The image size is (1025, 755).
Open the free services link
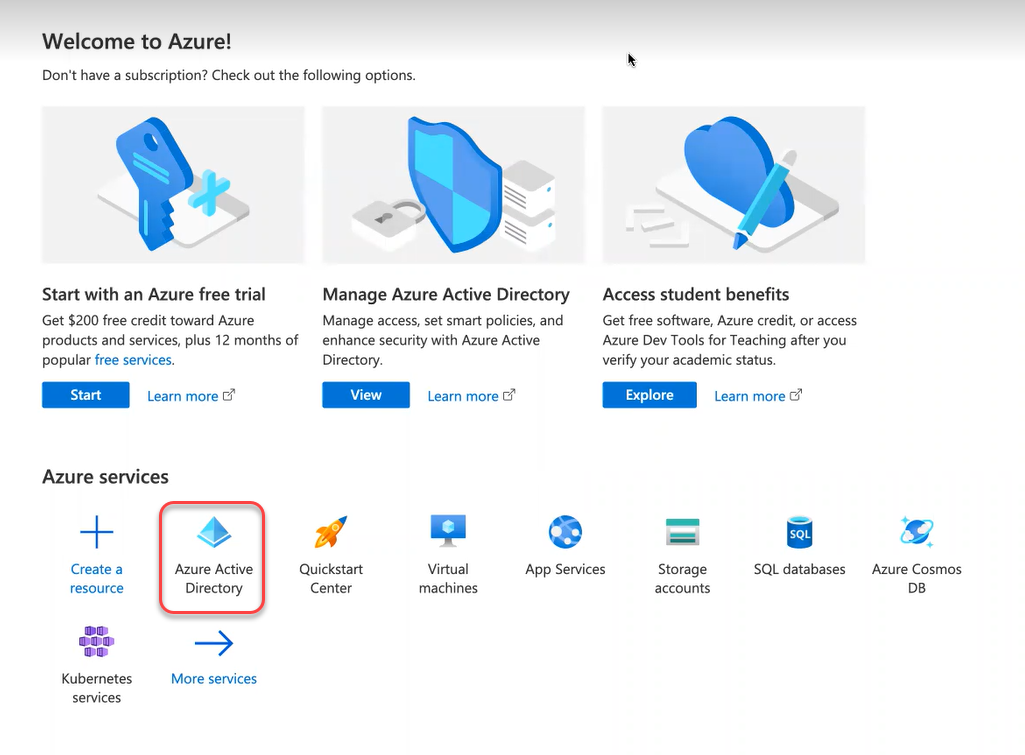click(x=133, y=361)
